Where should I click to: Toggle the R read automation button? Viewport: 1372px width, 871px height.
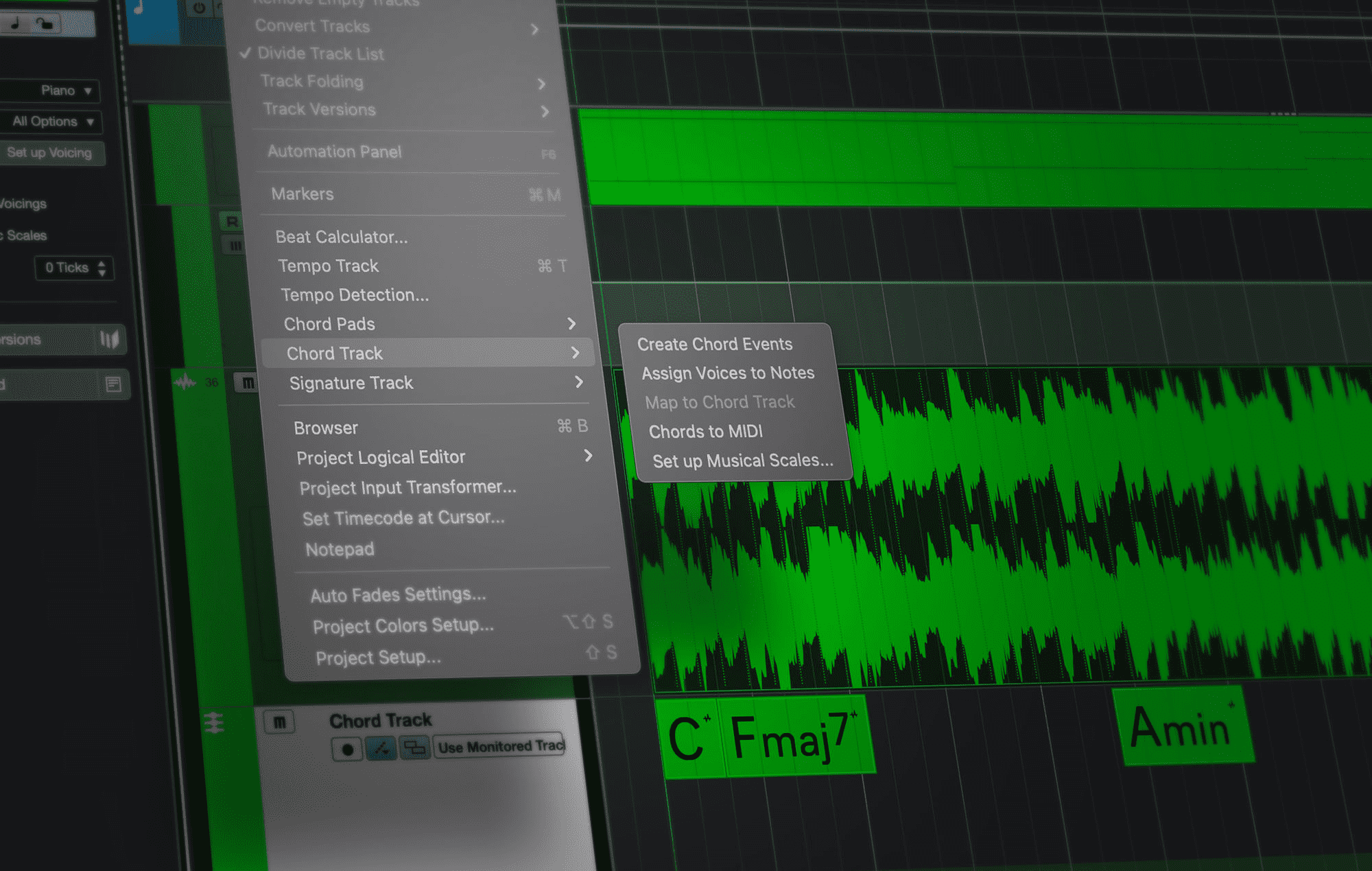[232, 221]
